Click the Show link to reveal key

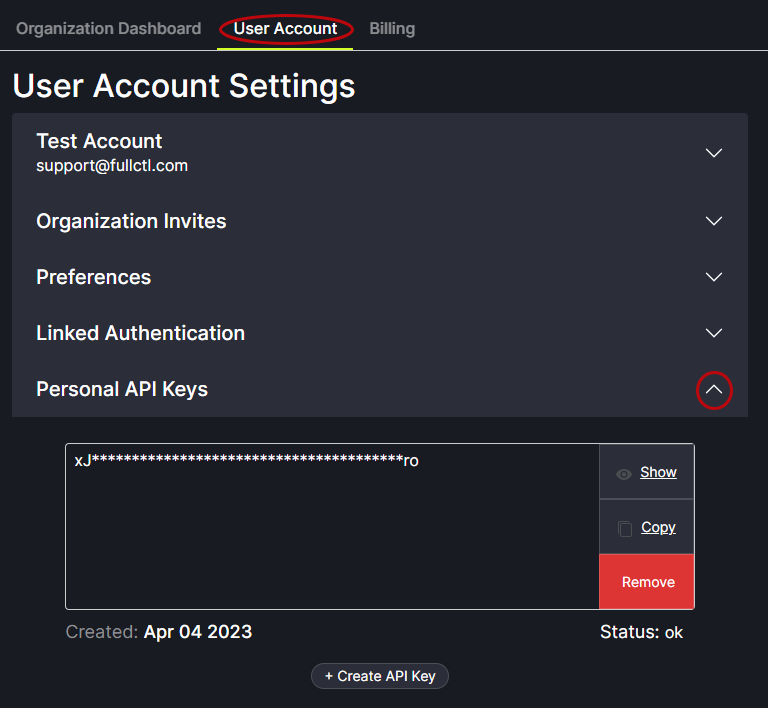[x=658, y=472]
